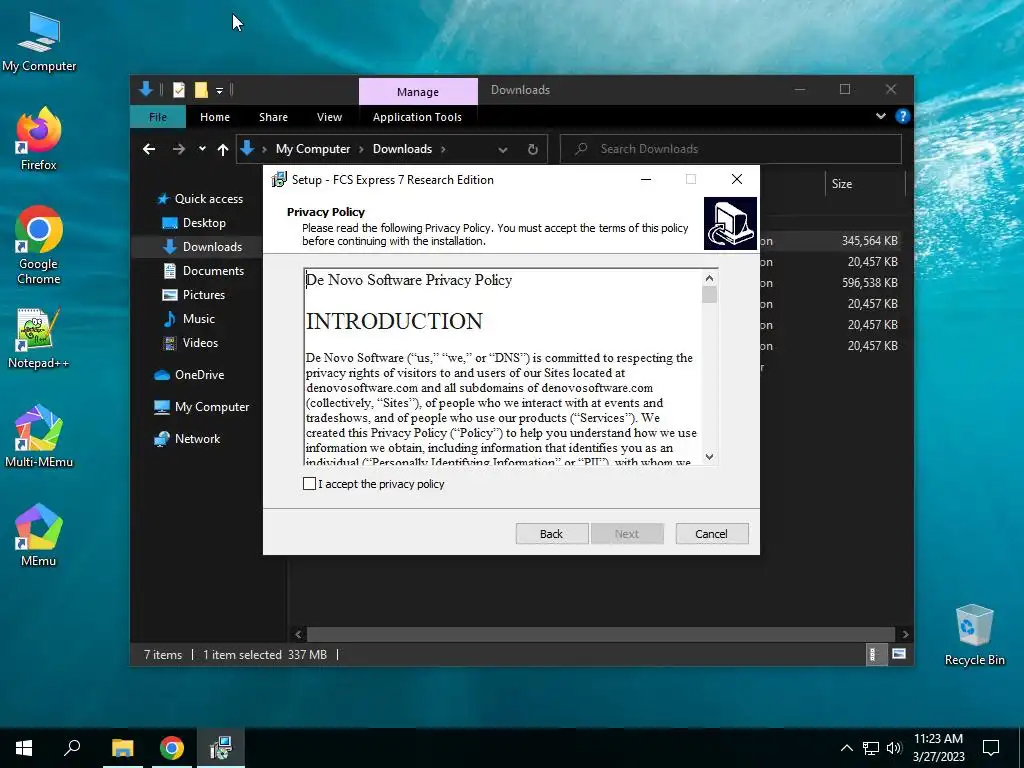Select Network in the navigation pane
Image resolution: width=1024 pixels, height=768 pixels.
(187, 439)
